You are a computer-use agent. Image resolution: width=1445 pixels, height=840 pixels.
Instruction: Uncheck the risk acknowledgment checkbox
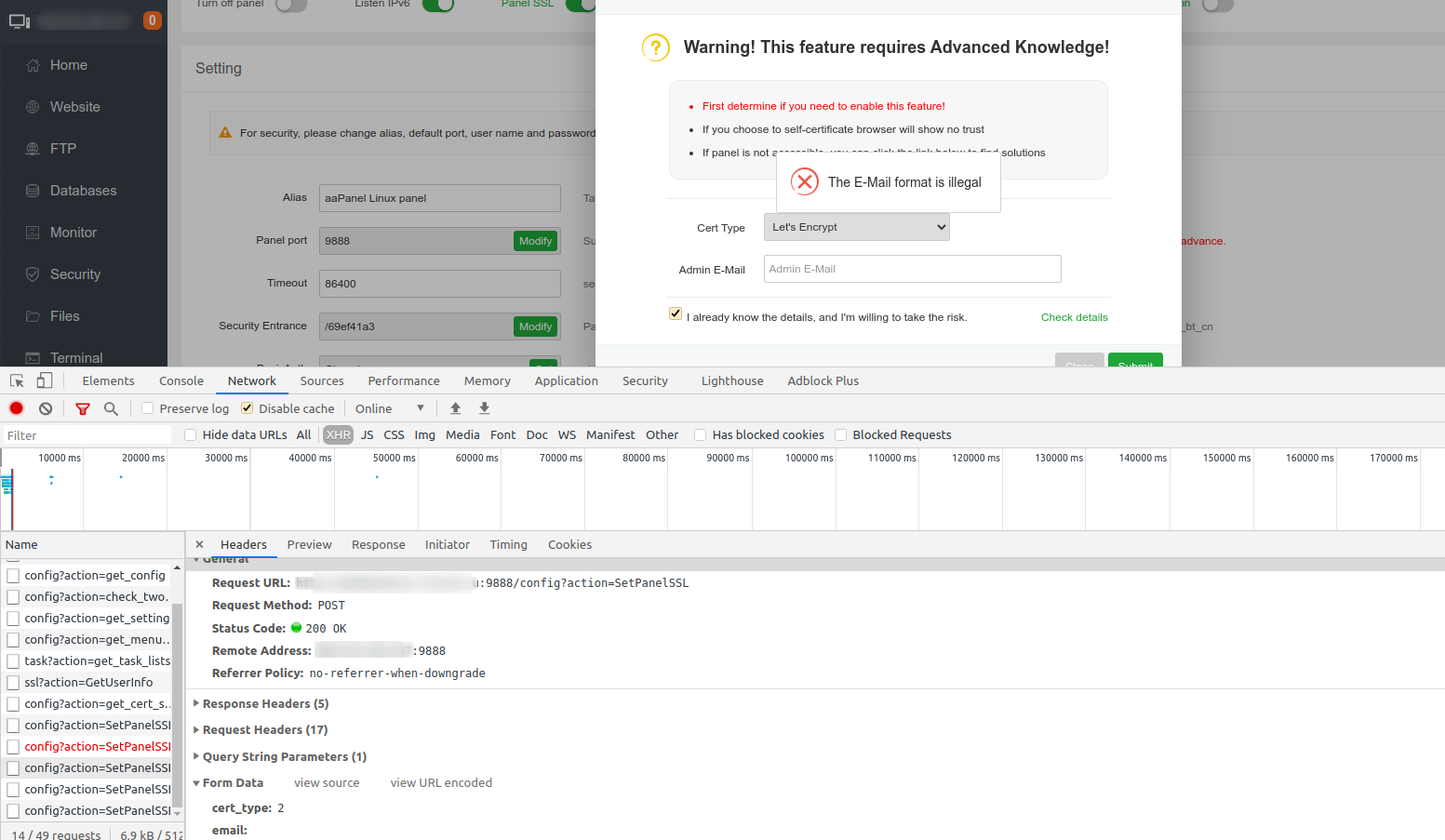676,314
